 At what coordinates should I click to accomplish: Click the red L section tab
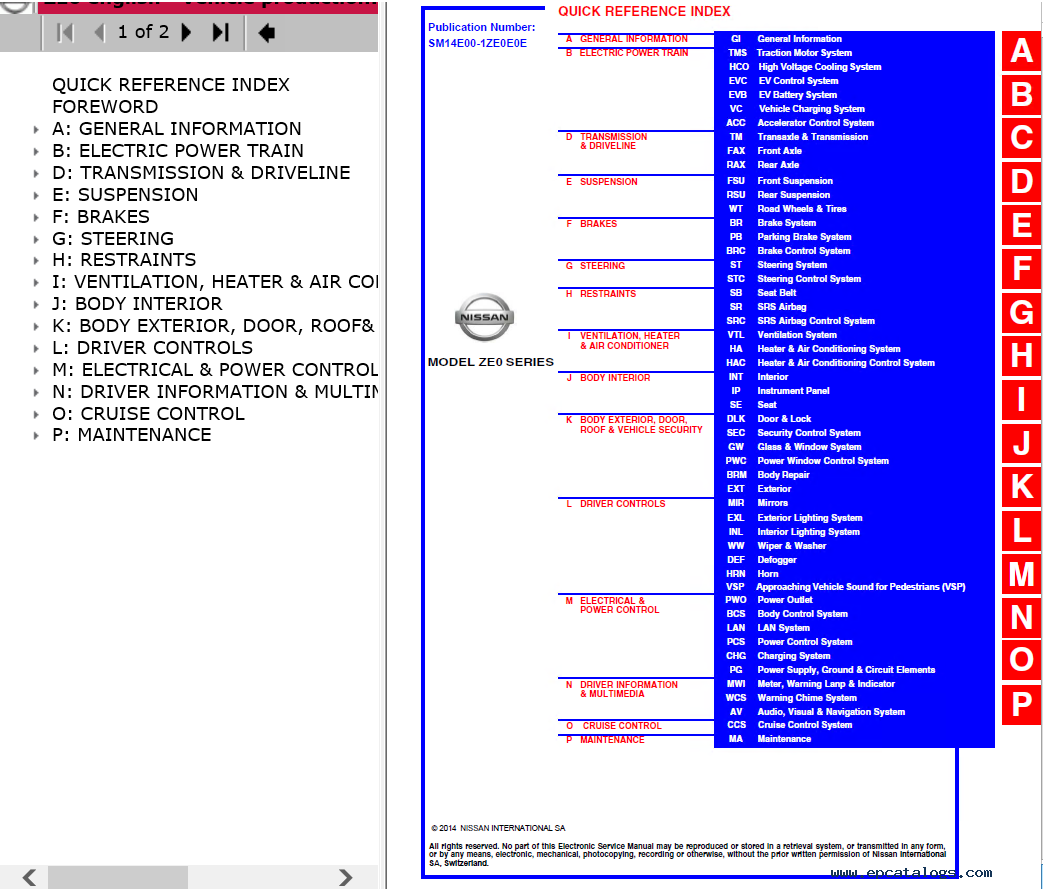(x=1022, y=530)
